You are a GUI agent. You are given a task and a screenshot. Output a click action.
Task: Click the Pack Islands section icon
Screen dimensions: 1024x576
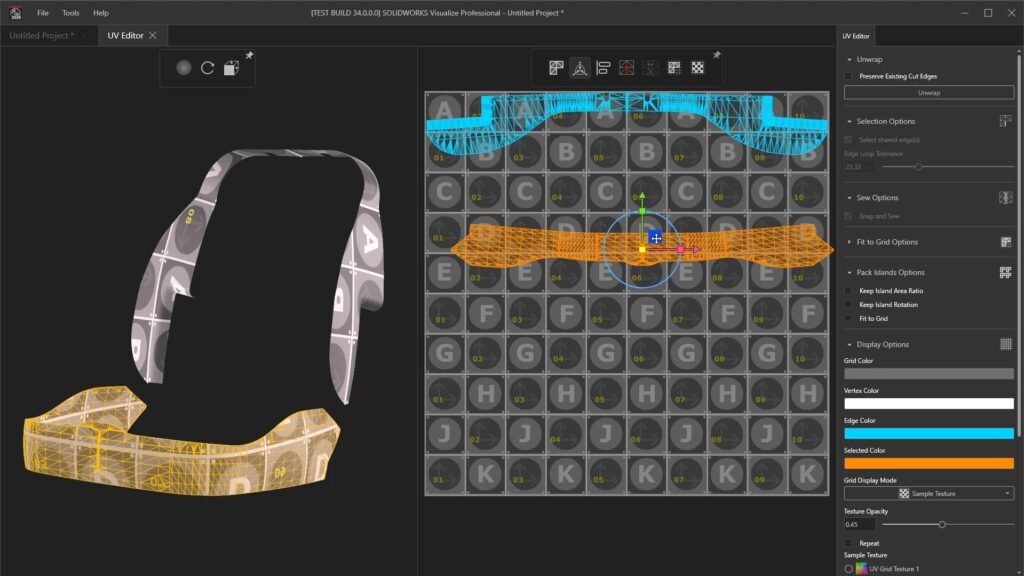tap(1005, 272)
